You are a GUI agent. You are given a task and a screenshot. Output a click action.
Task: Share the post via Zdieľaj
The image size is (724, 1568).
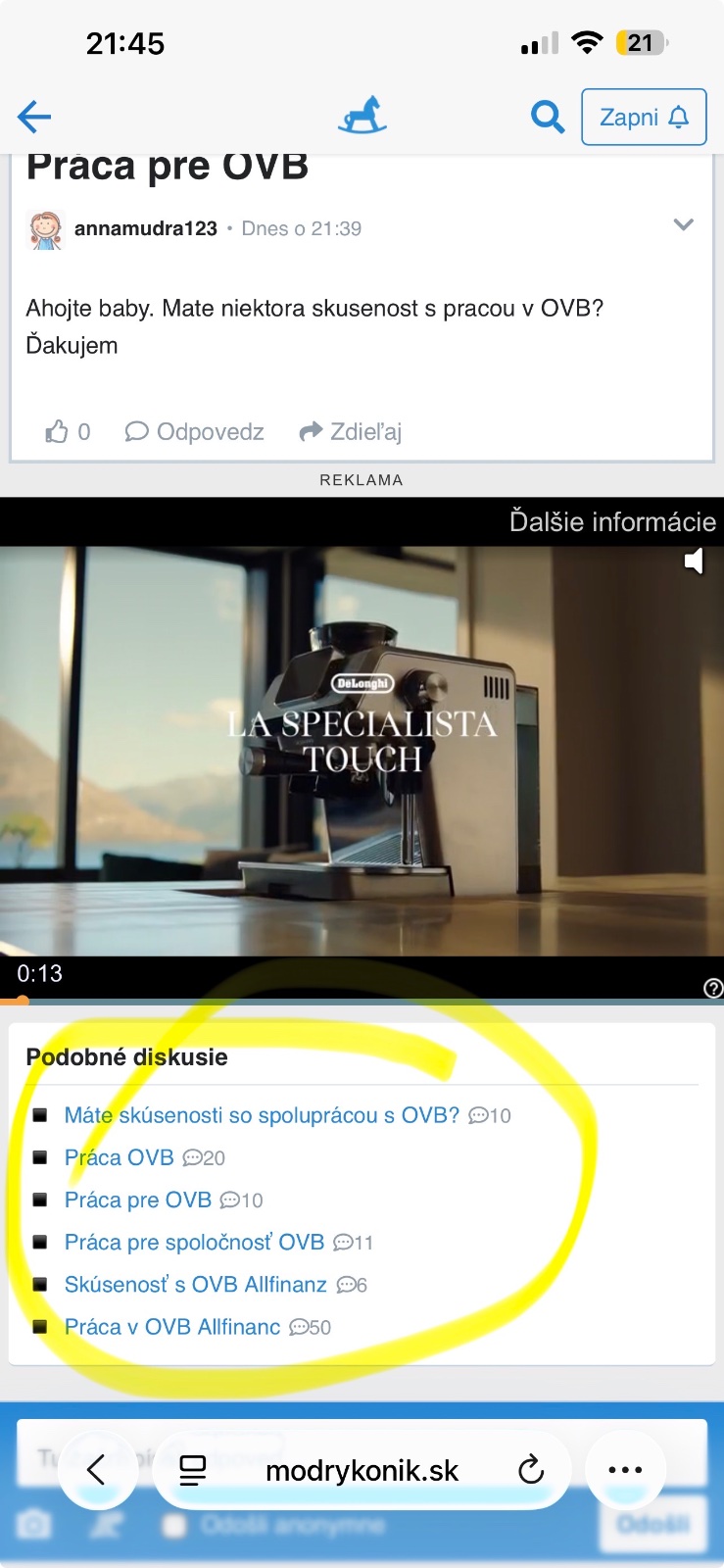click(x=351, y=432)
